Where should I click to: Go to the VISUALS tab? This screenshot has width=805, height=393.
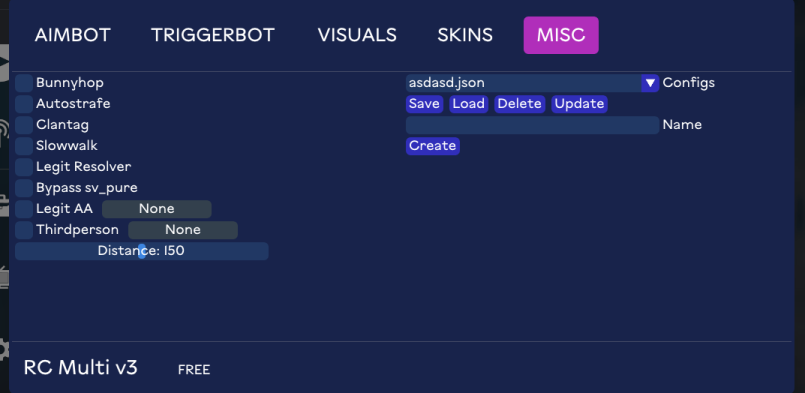pyautogui.click(x=357, y=35)
